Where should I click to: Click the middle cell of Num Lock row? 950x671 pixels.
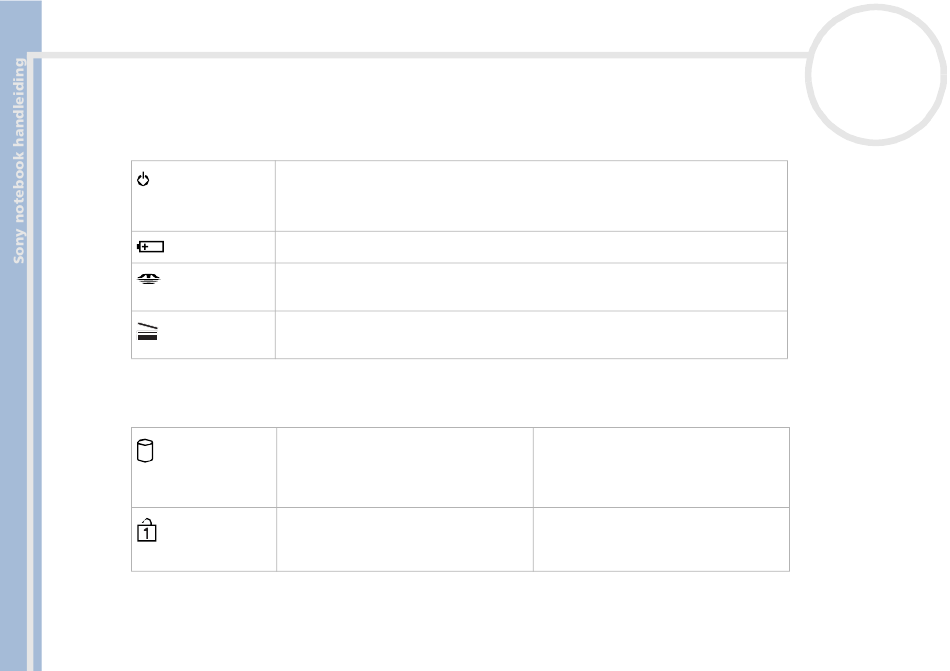(404, 540)
